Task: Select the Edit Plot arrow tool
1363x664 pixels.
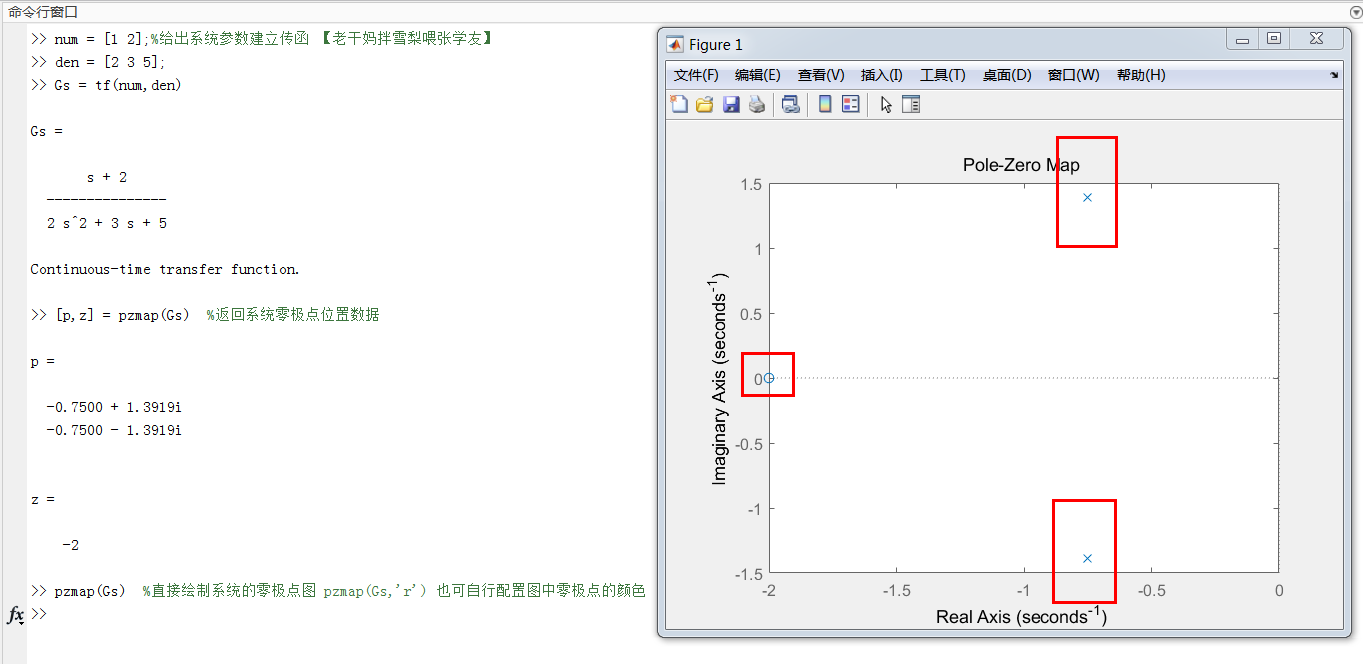Action: [886, 104]
